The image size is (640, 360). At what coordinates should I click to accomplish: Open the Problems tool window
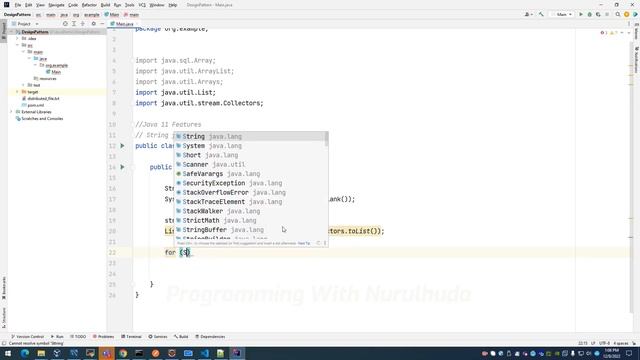coord(103,337)
